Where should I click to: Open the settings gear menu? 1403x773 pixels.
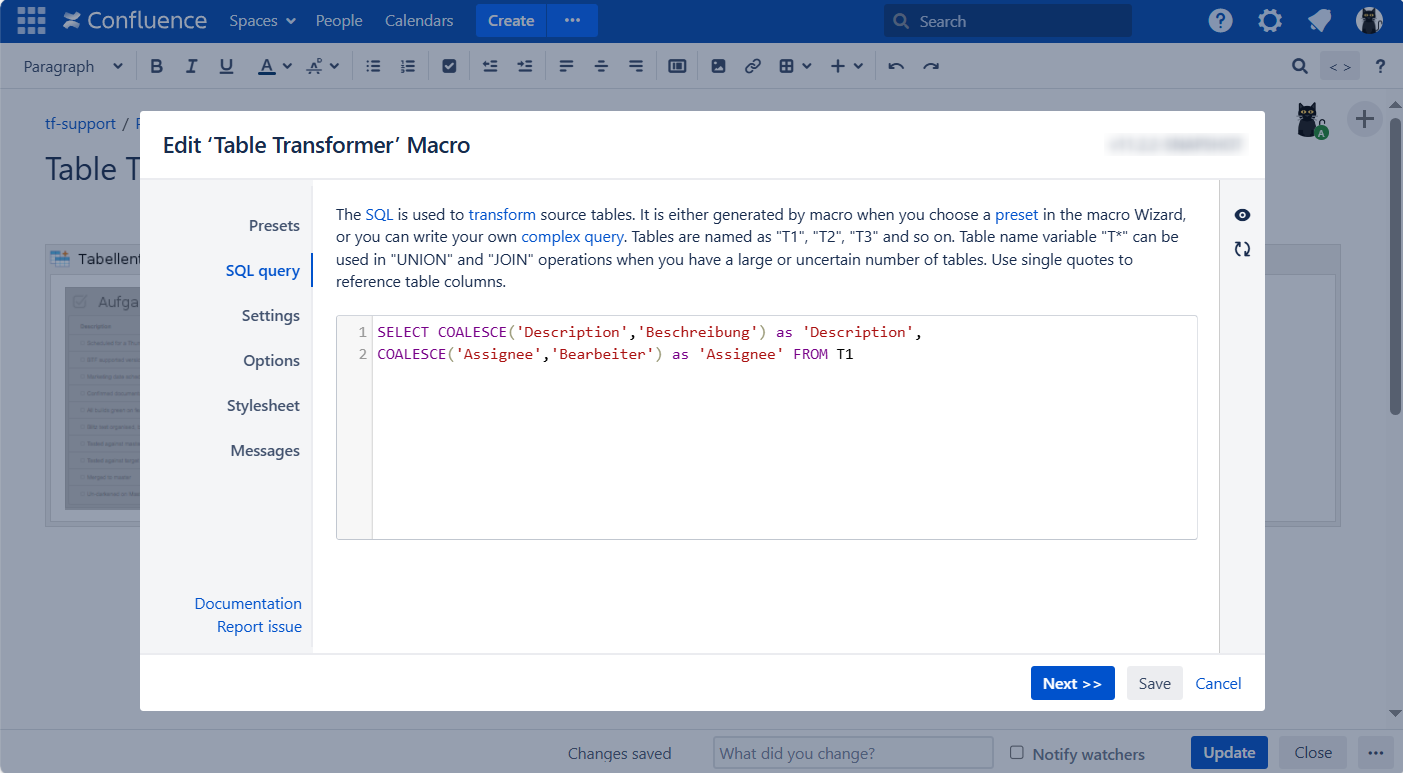point(1270,21)
